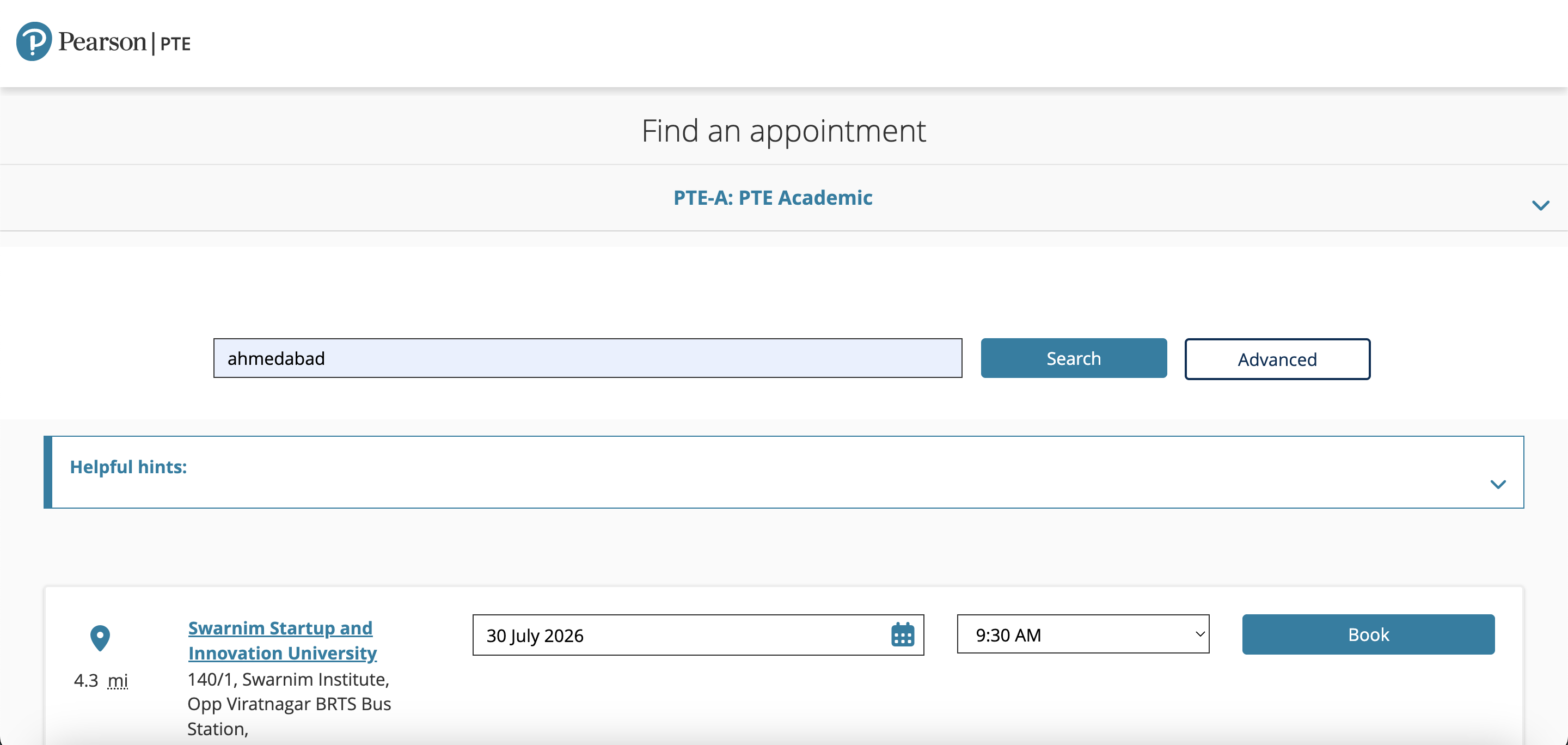Expand the PTE-A: PTE Academic chevron
Image resolution: width=1568 pixels, height=745 pixels.
[x=1540, y=205]
